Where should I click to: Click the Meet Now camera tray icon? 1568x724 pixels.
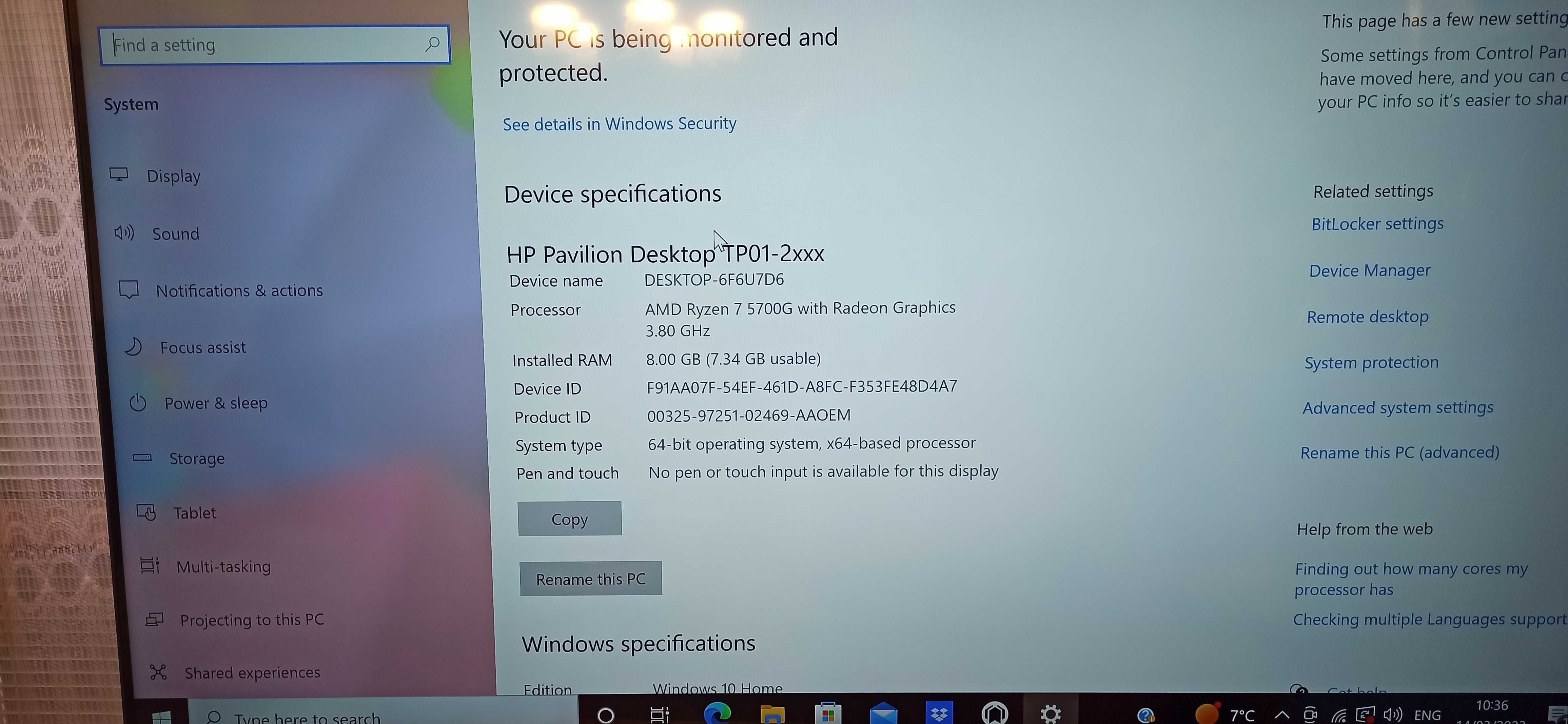(x=1310, y=715)
